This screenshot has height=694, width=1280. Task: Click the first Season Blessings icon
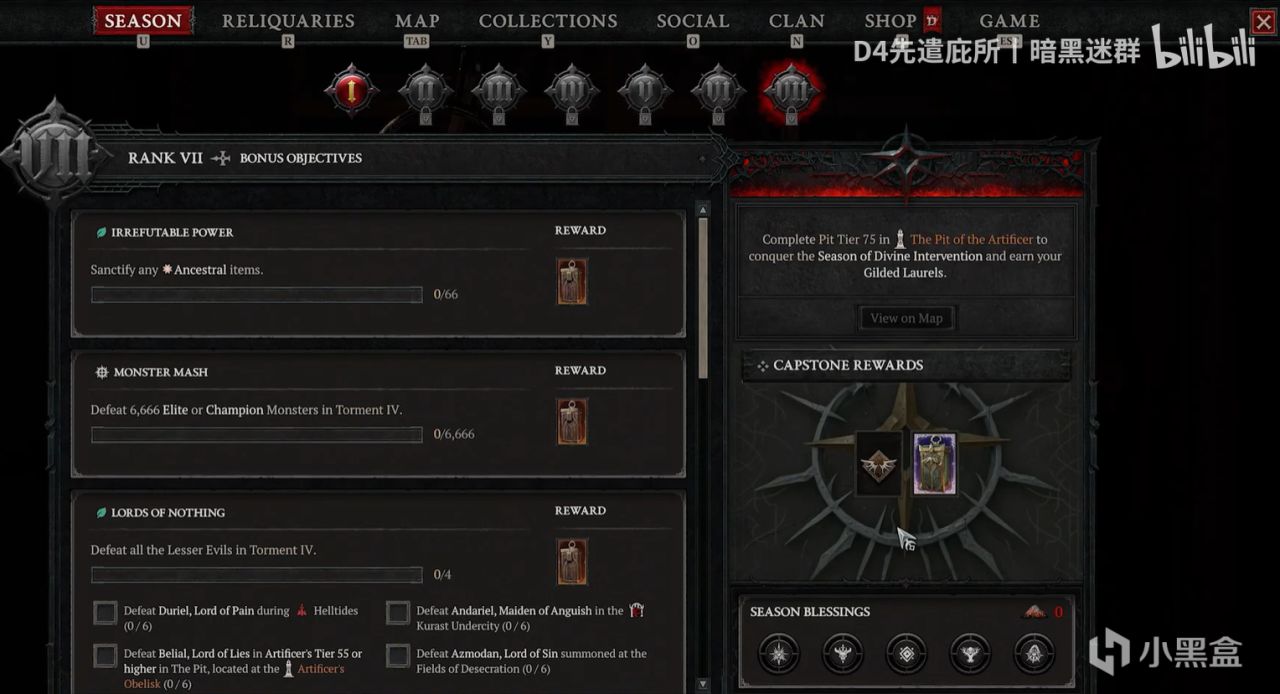(x=778, y=654)
